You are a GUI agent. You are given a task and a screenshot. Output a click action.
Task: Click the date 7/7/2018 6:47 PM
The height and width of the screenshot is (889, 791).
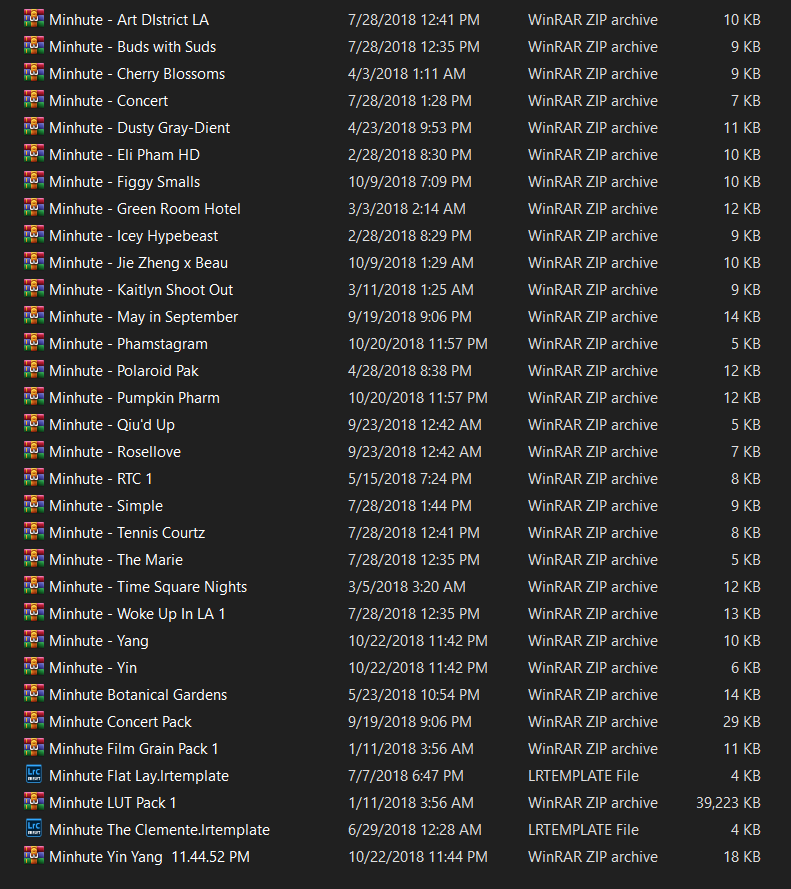point(406,776)
